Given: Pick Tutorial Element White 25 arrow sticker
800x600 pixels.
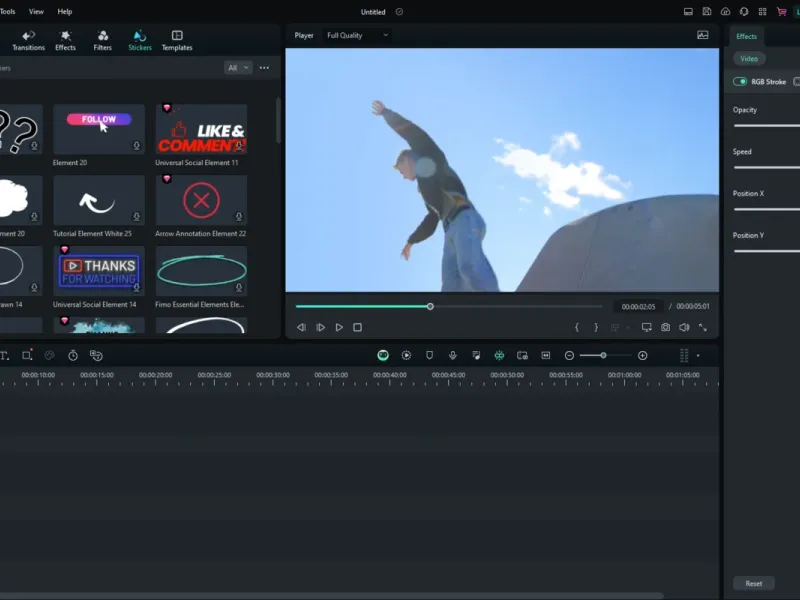Looking at the screenshot, I should point(99,200).
